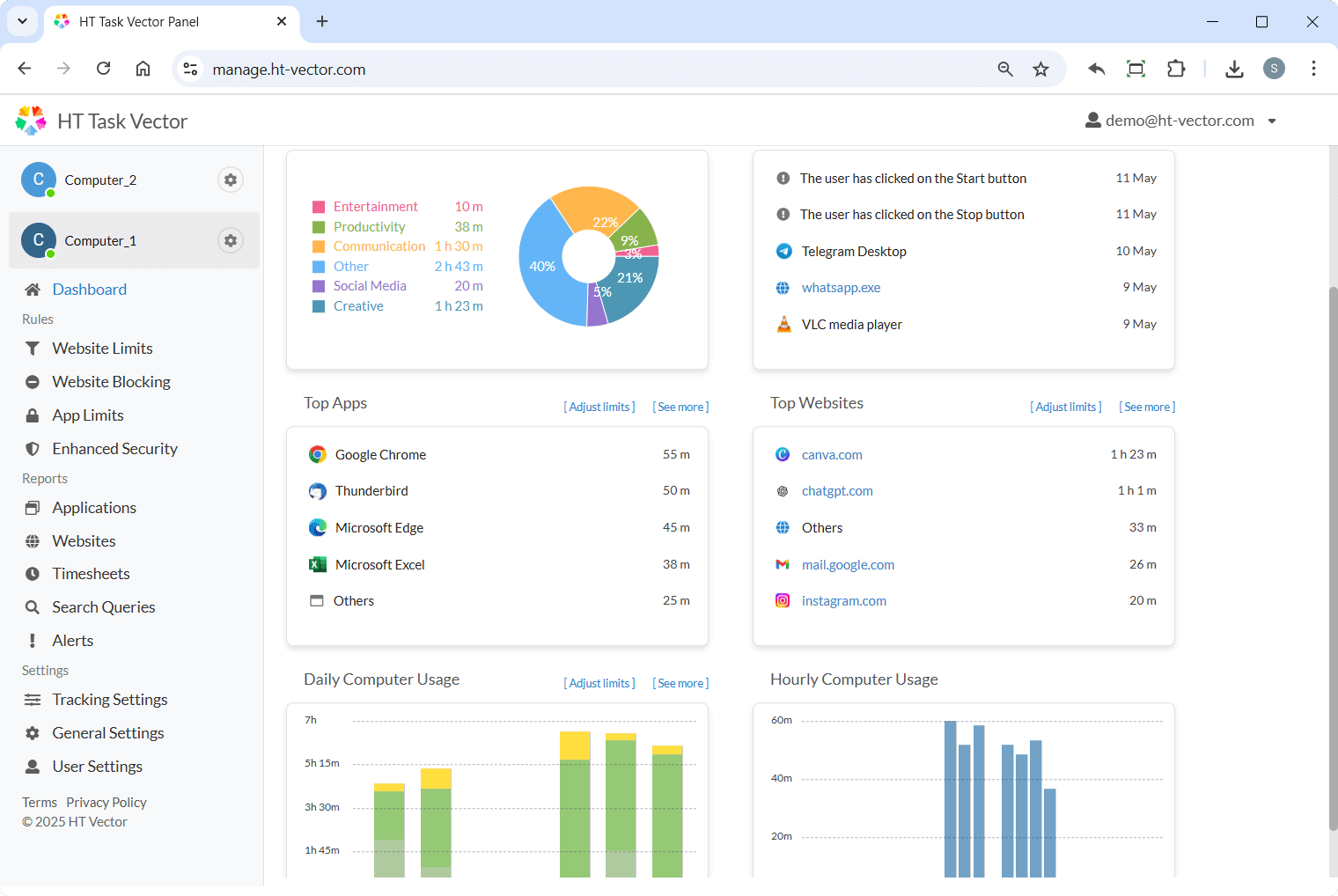
Task: View the Timesheets report
Action: [x=91, y=573]
